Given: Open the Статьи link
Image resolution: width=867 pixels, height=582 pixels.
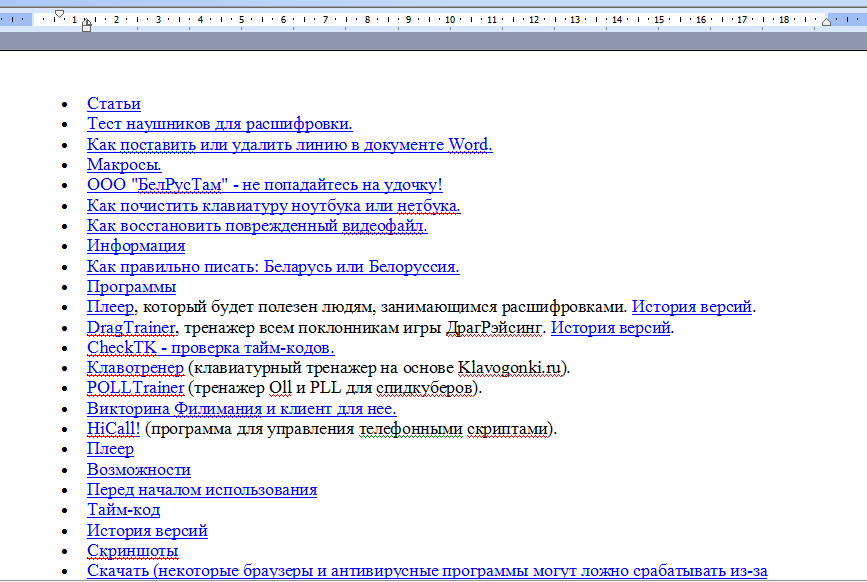Looking at the screenshot, I should click(x=113, y=104).
